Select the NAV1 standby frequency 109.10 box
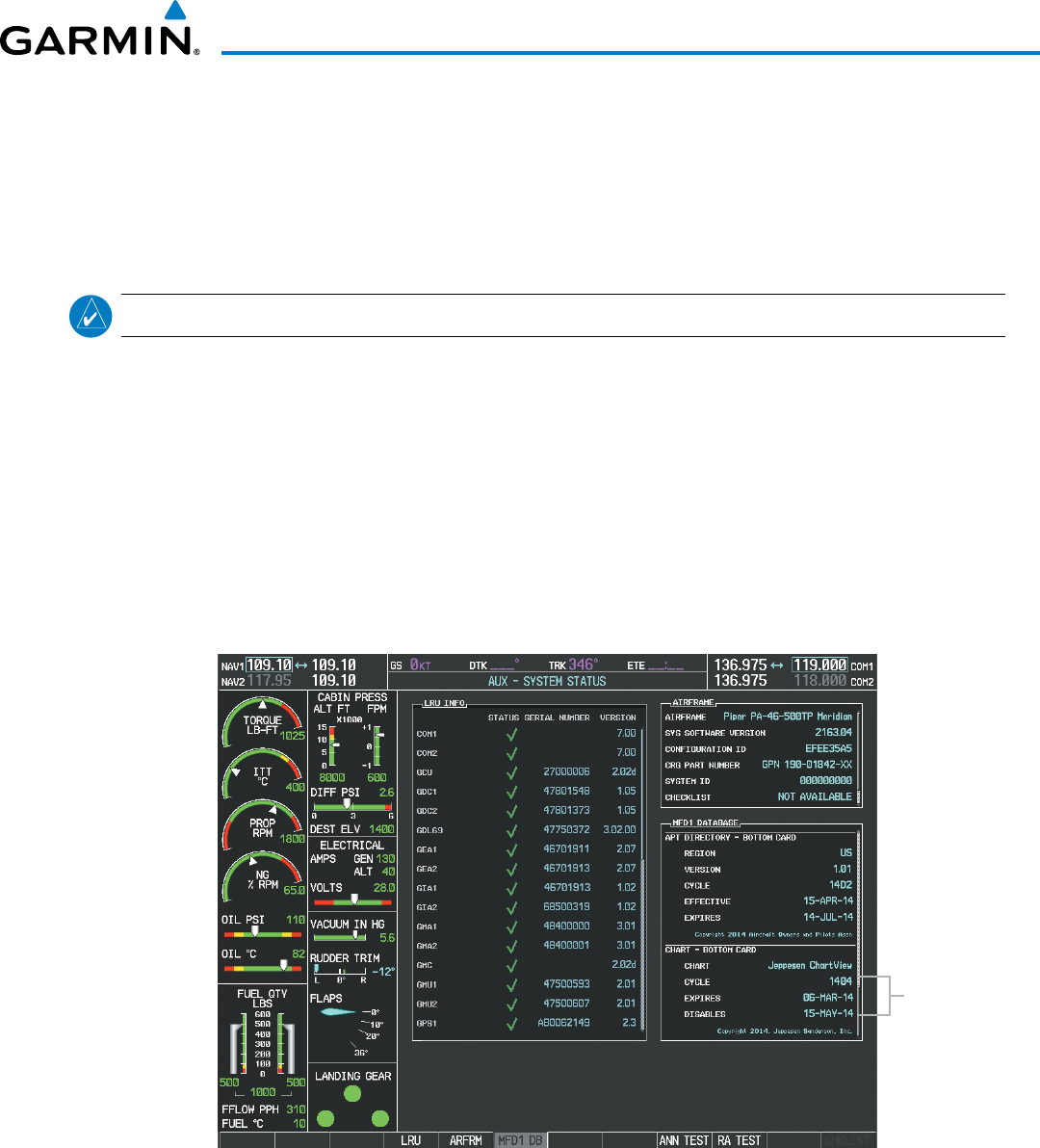The width and height of the screenshot is (1040, 1148). 270,665
